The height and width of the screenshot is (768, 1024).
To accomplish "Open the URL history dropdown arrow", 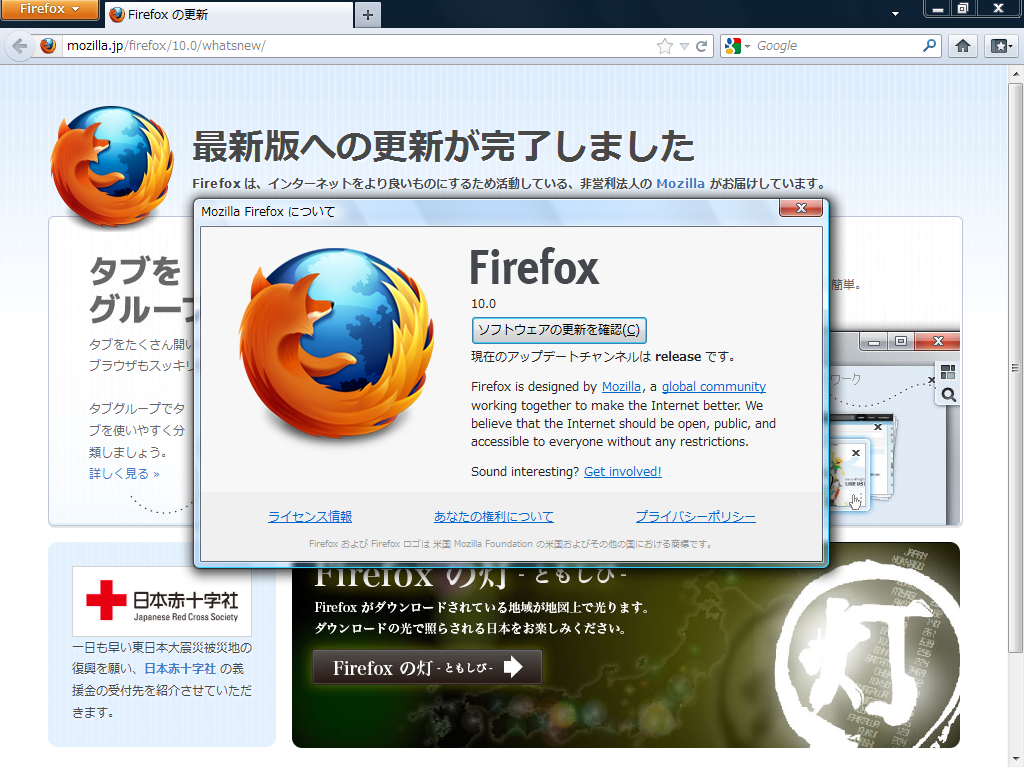I will point(684,46).
